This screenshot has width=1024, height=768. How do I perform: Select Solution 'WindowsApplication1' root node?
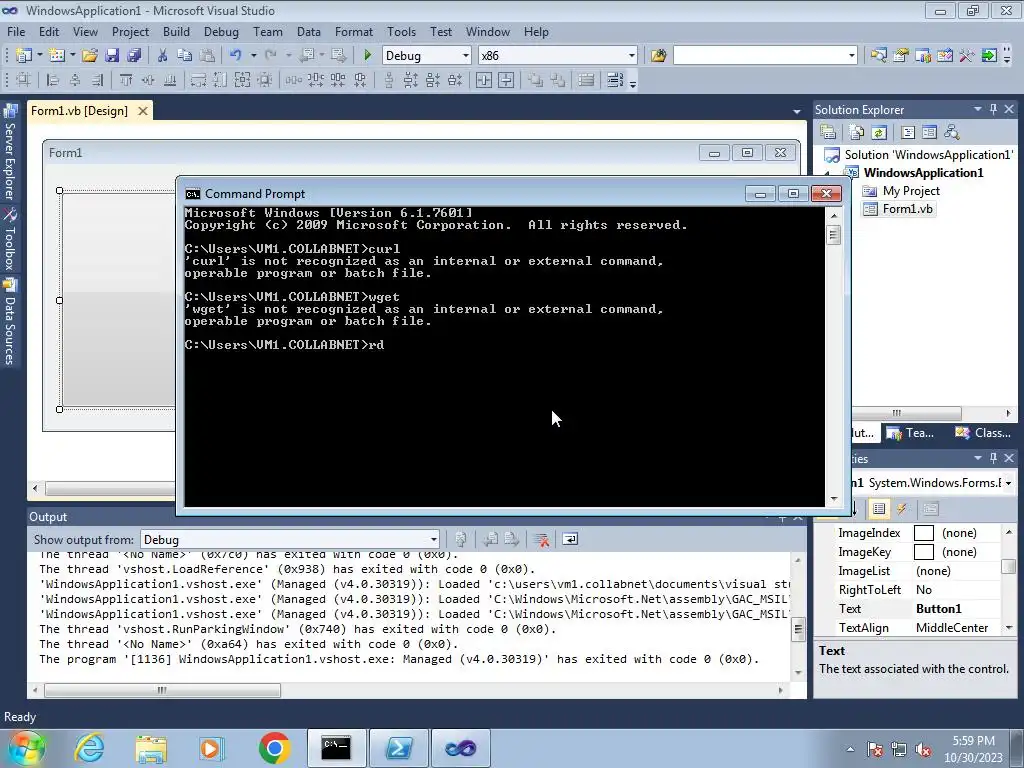pyautogui.click(x=927, y=155)
